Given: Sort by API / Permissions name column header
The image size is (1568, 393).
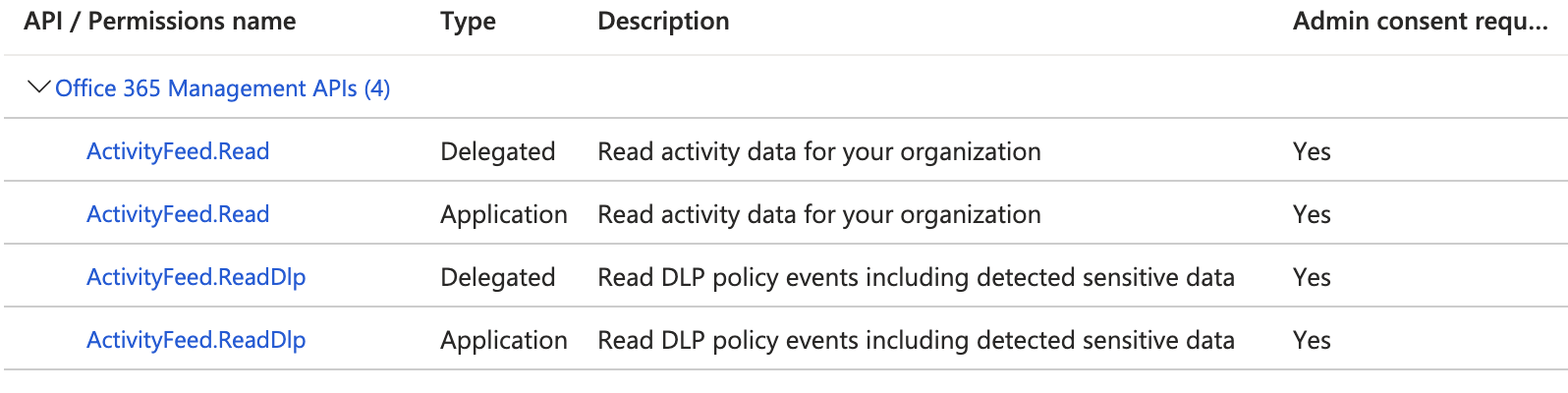Looking at the screenshot, I should click(160, 22).
